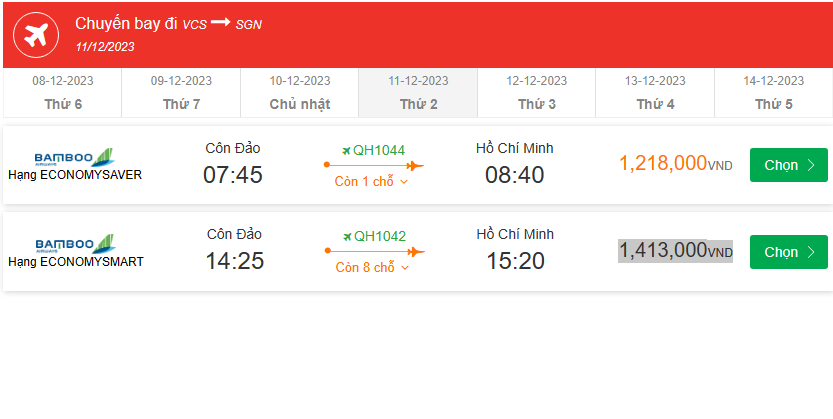833x419 pixels.
Task: Select the active 11-12-2023 Thứ 2 tab
Action: coord(418,93)
